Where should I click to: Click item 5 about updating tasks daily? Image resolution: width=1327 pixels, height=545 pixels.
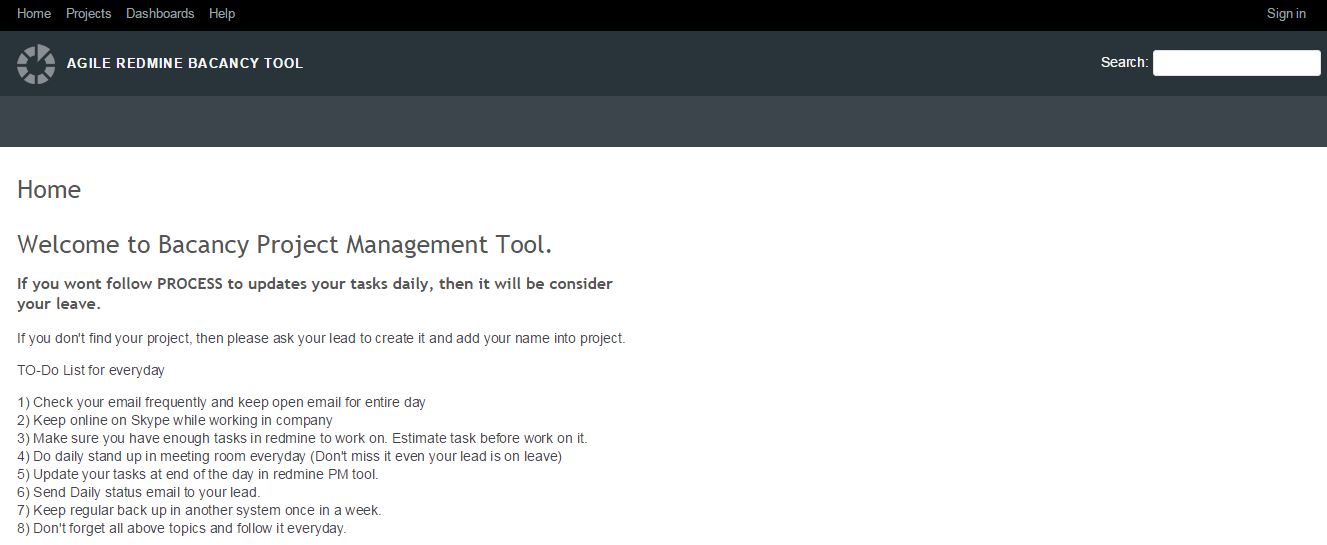(198, 474)
